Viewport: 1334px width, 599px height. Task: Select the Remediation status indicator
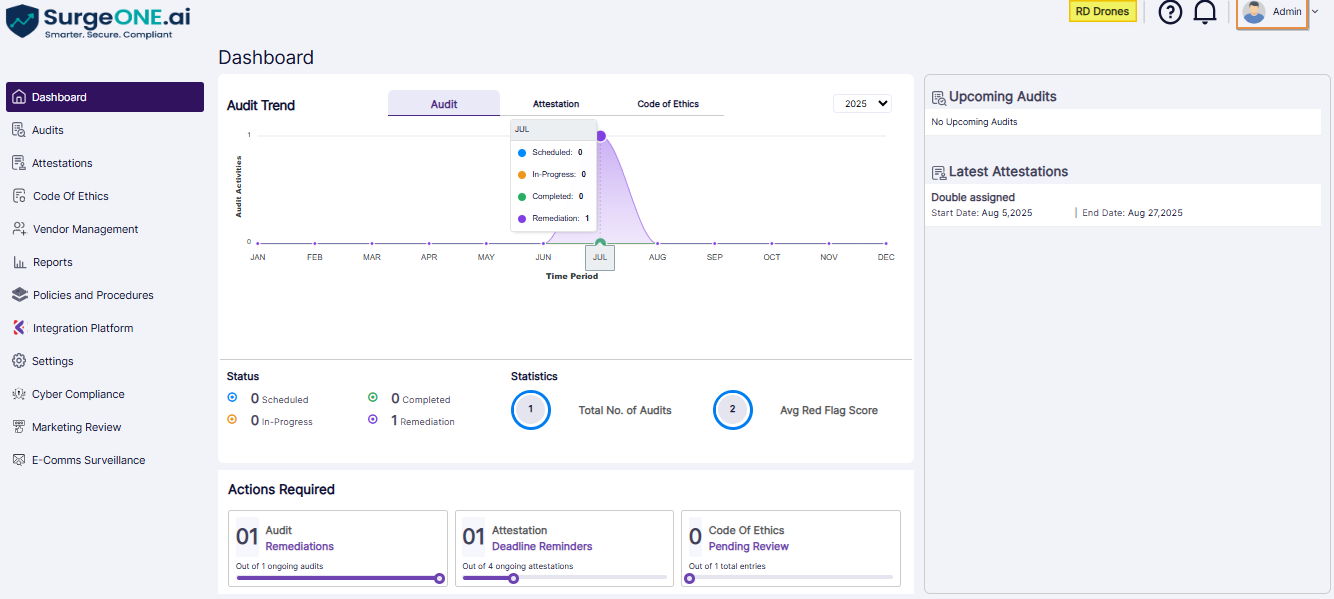(373, 420)
